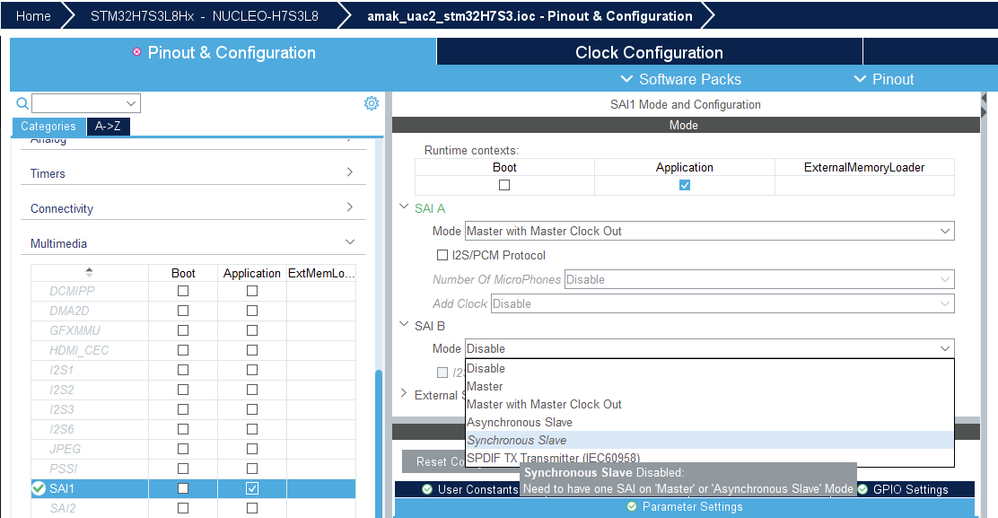Toggle the SAI1 Boot checkbox
998x518 pixels.
183,488
